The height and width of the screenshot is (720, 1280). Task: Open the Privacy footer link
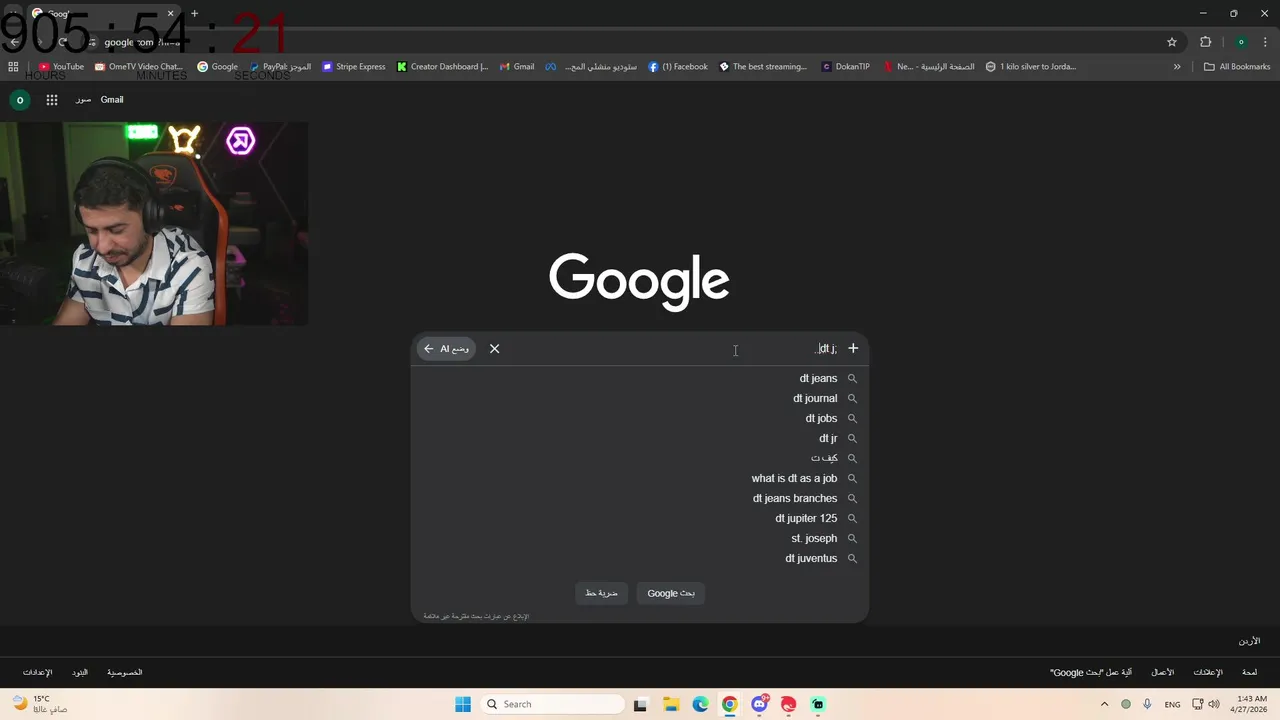[125, 672]
